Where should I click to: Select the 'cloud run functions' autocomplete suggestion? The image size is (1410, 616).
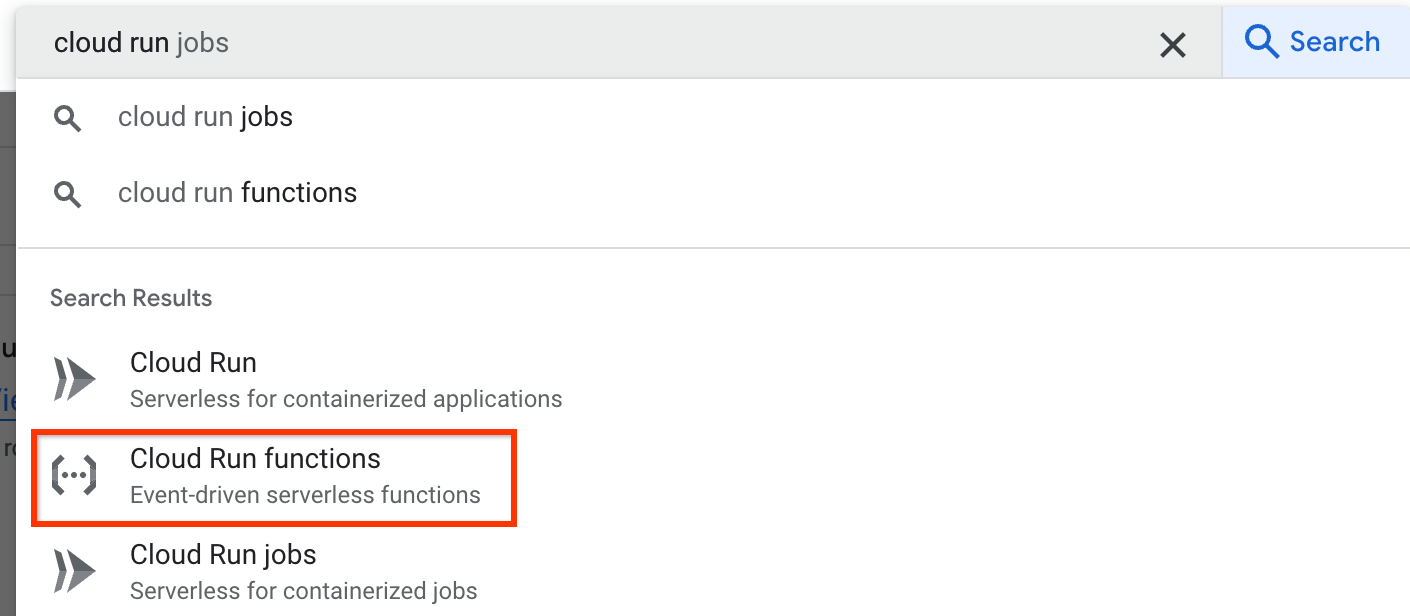coord(237,193)
